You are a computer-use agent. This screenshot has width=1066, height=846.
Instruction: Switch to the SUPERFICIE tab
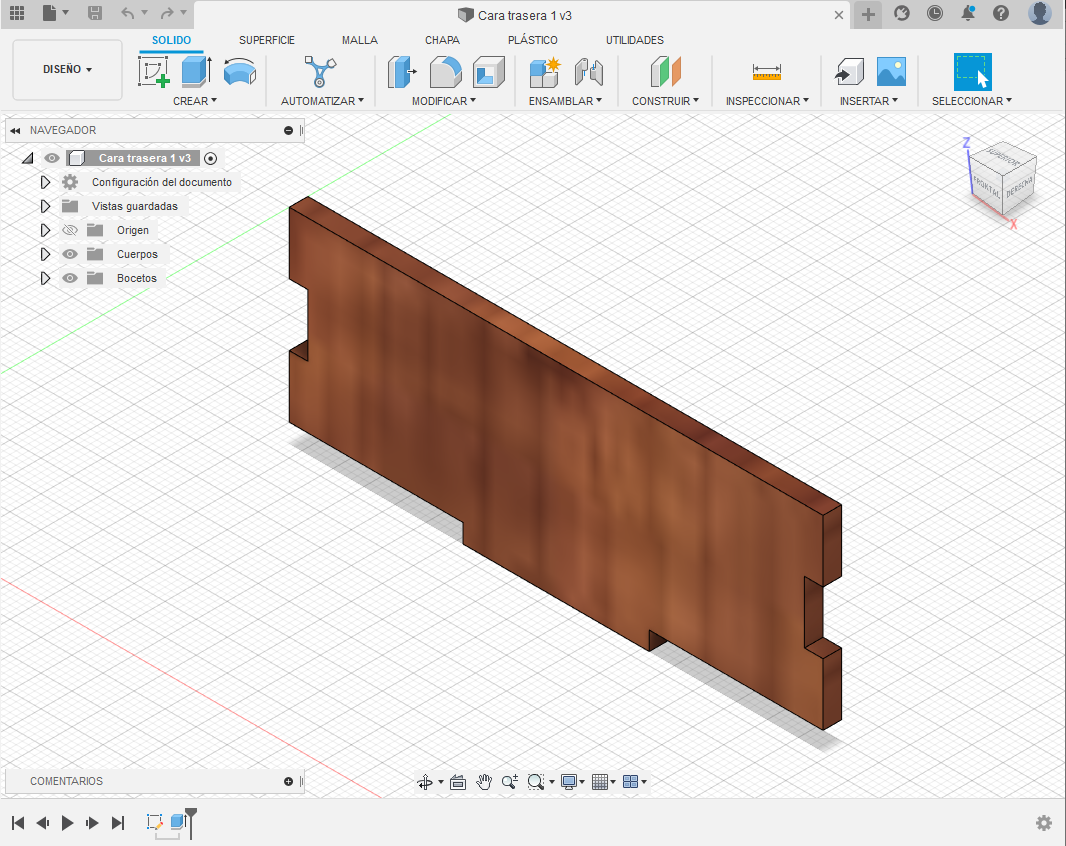pyautogui.click(x=267, y=40)
